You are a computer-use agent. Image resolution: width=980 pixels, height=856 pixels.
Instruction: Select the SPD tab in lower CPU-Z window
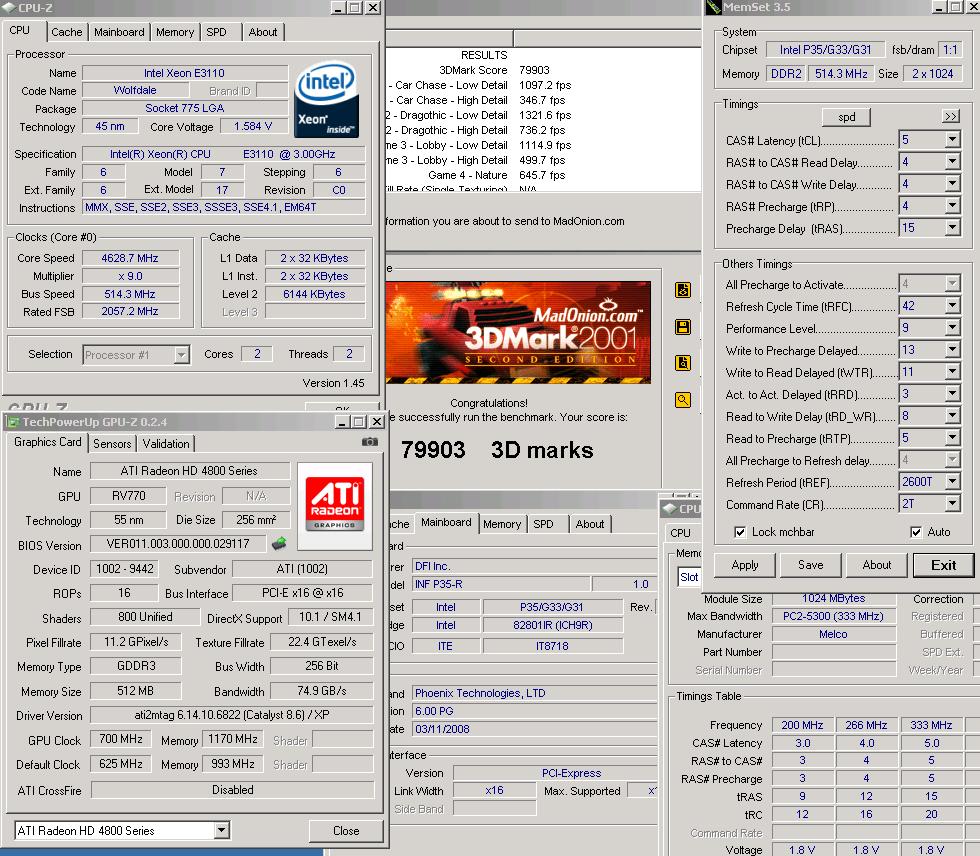click(x=543, y=524)
